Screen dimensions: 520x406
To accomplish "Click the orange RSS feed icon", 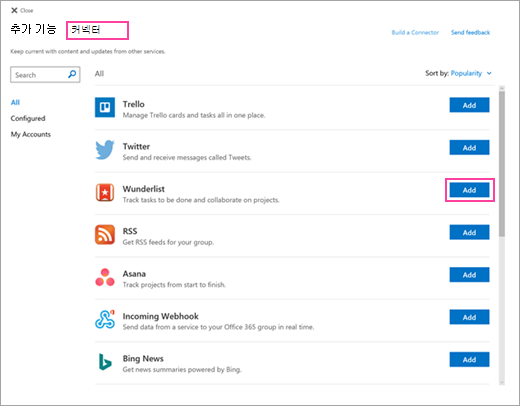I will coord(105,235).
